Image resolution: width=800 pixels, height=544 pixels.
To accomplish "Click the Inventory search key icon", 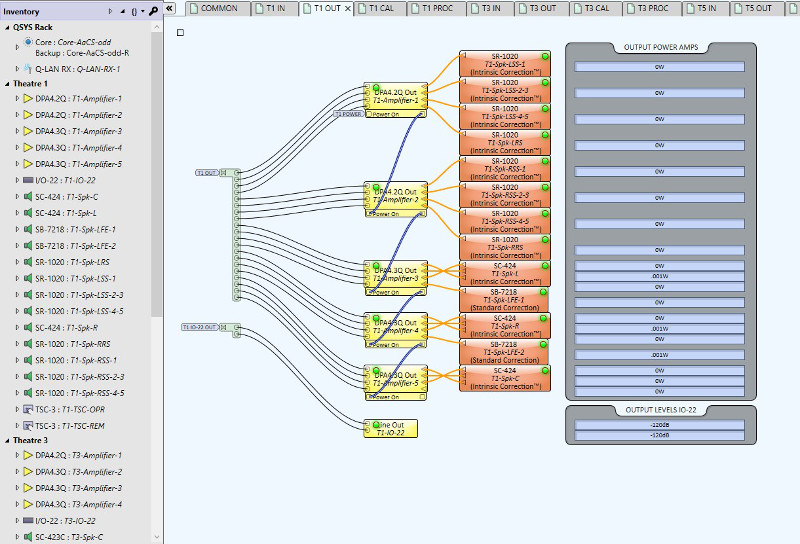I will [153, 11].
